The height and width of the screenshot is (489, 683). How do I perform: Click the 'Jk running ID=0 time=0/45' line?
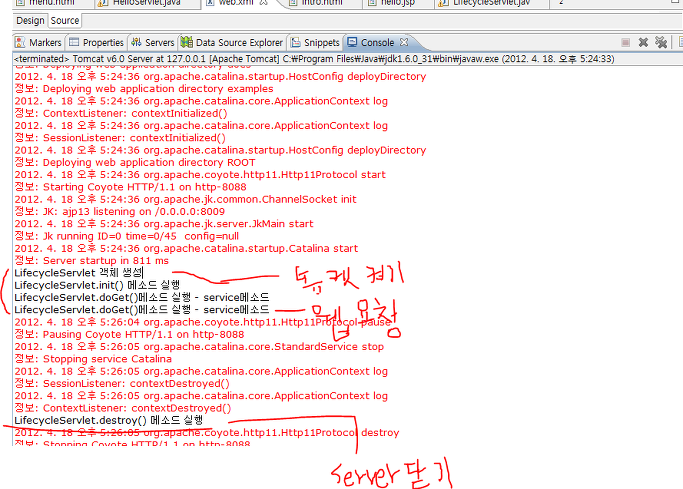coord(127,236)
